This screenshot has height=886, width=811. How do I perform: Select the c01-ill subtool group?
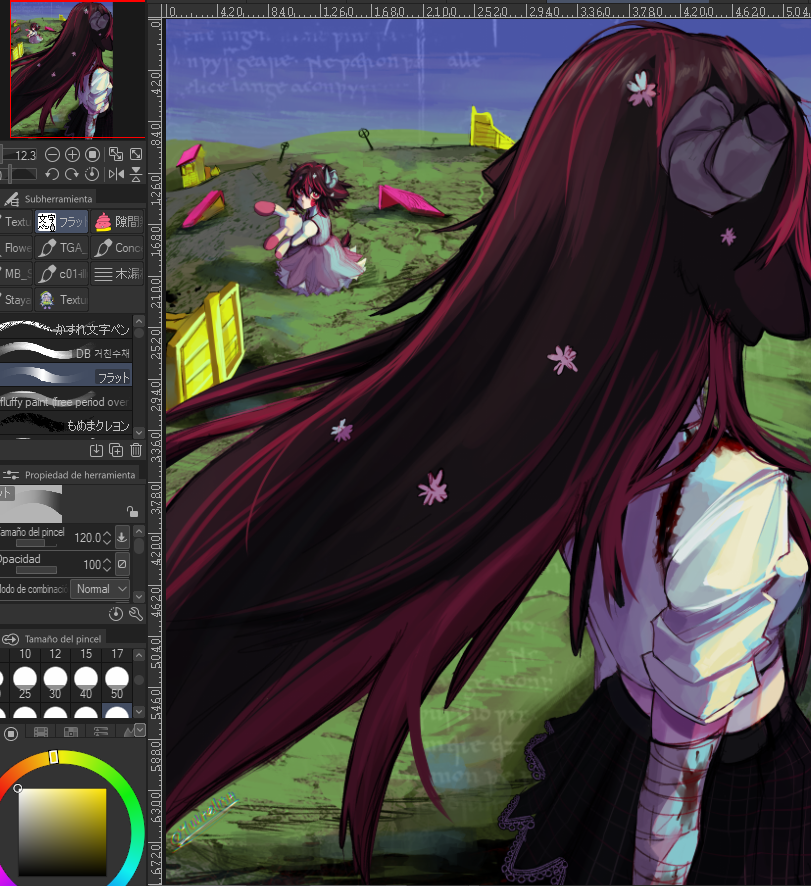click(62, 274)
